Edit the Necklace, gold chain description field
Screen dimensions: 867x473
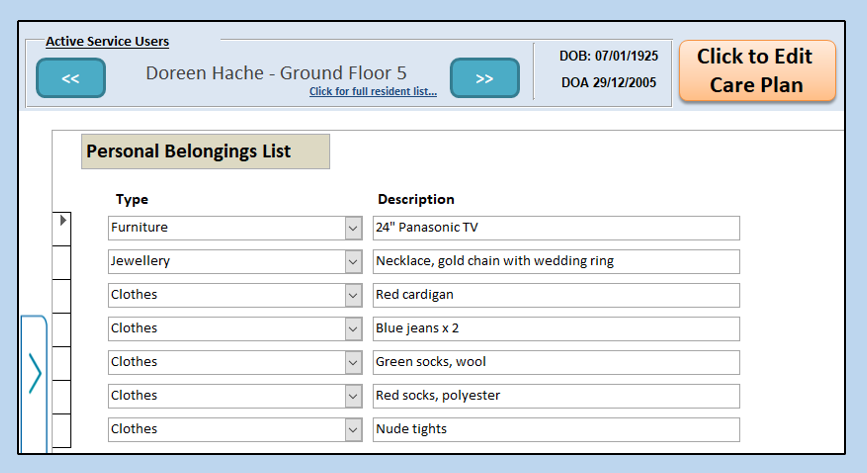[556, 262]
